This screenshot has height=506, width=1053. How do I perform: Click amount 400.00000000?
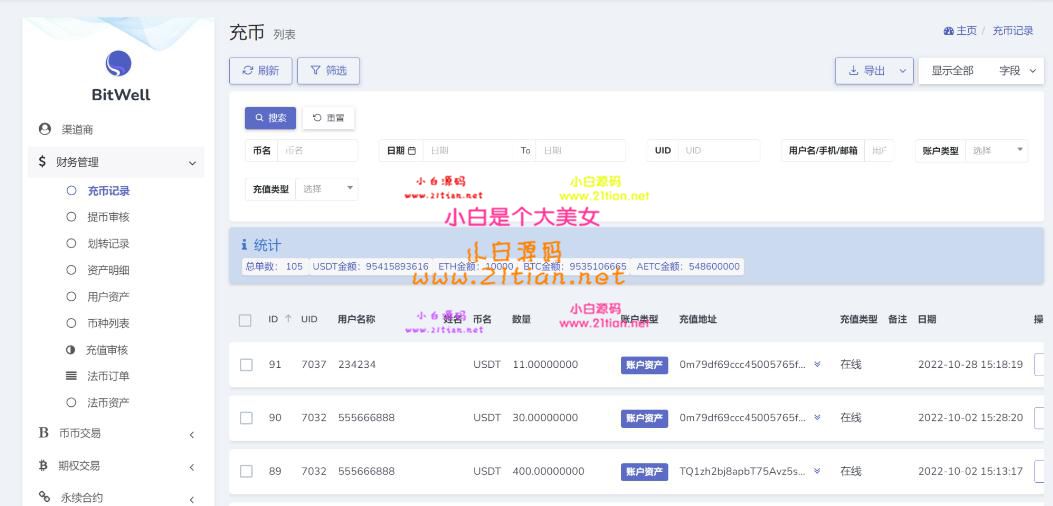tap(548, 471)
